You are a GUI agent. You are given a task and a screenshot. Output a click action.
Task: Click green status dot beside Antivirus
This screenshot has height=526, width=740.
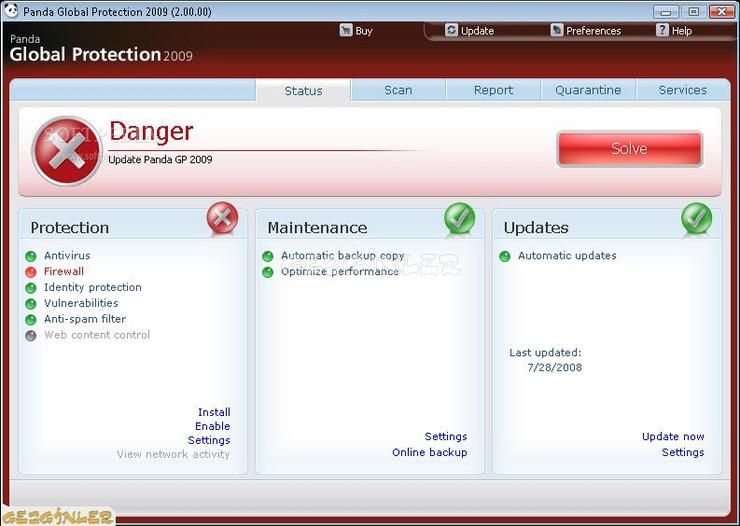(x=31, y=256)
